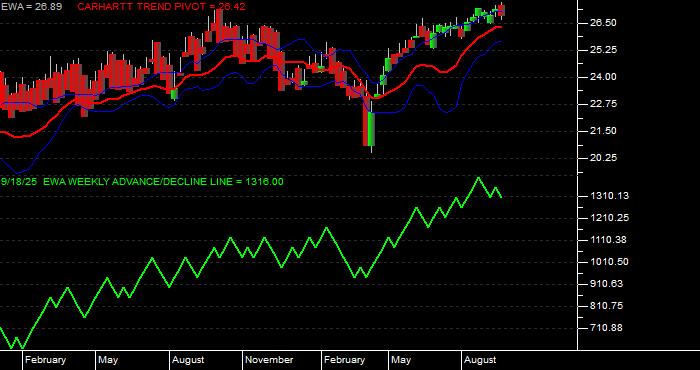Image resolution: width=700 pixels, height=370 pixels.
Task: Click the 24.00 price axis label
Action: (603, 77)
